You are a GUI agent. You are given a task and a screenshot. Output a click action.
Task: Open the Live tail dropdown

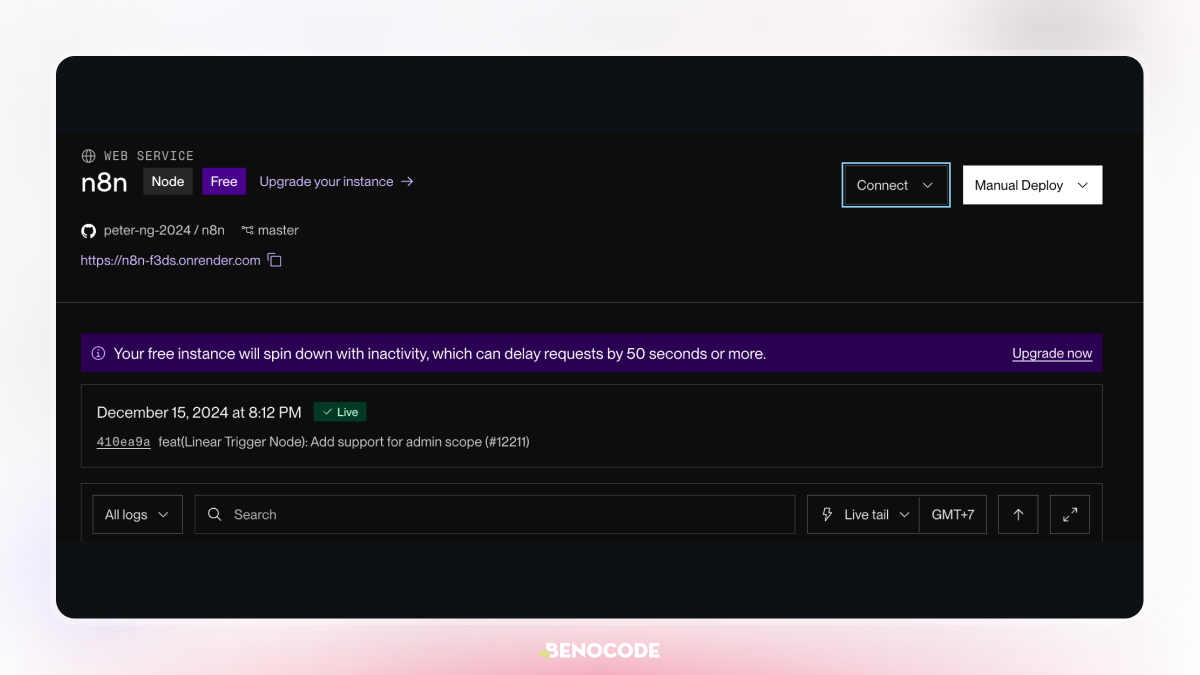coord(863,514)
